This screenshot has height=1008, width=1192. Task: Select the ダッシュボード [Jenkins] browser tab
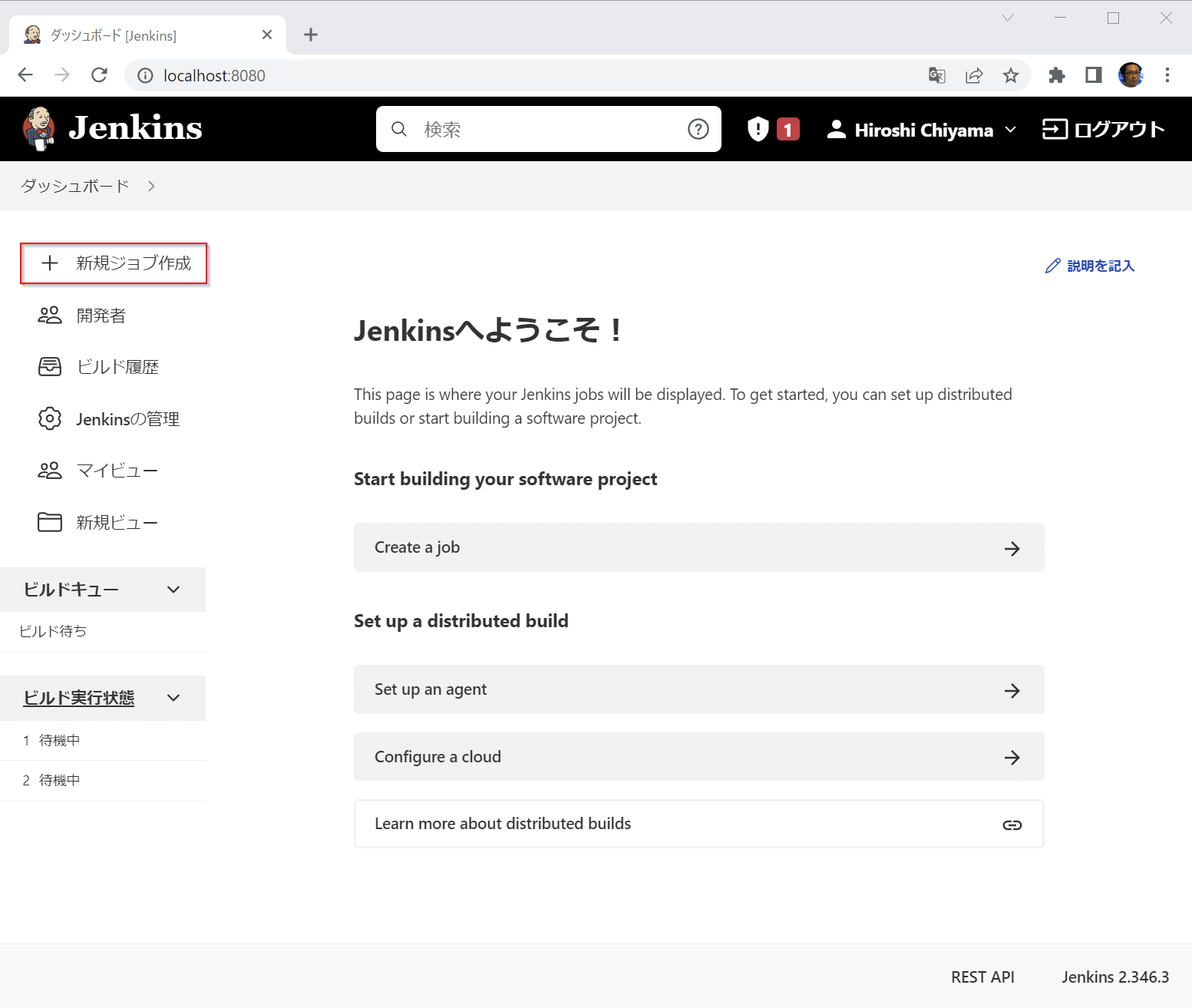(147, 35)
